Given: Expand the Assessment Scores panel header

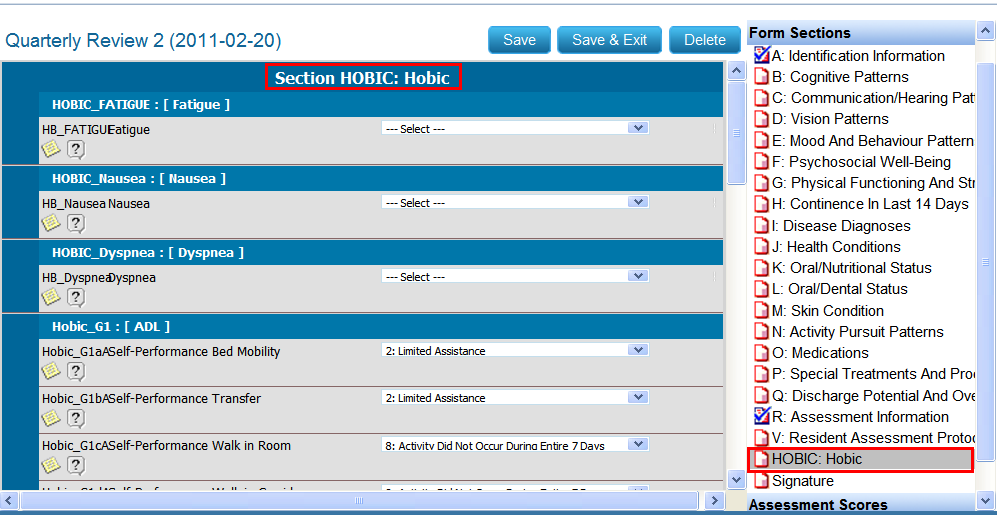Looking at the screenshot, I should [x=862, y=505].
